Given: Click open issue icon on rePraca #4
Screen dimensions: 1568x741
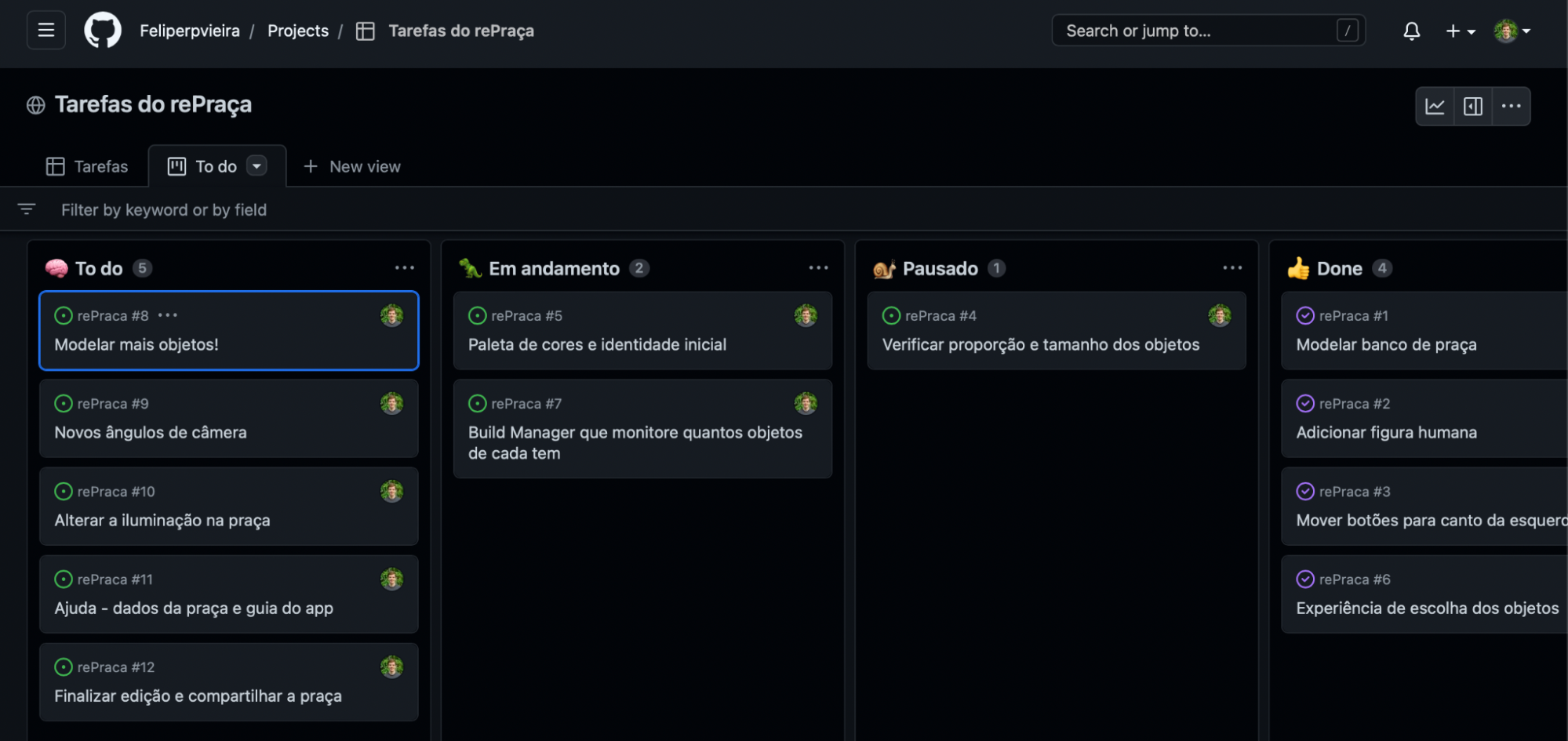Looking at the screenshot, I should coord(891,315).
